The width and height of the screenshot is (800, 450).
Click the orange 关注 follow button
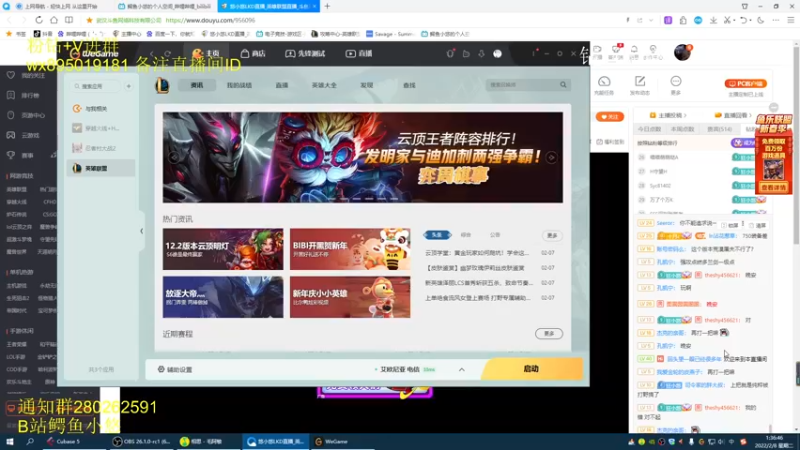(x=610, y=117)
